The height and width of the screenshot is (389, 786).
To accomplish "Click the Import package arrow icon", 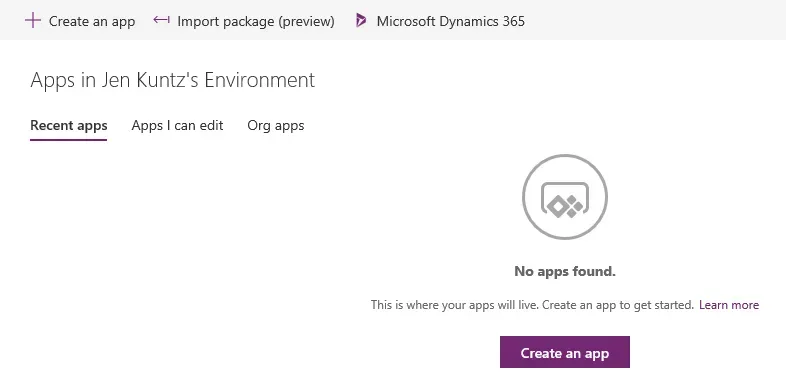I will [x=161, y=20].
